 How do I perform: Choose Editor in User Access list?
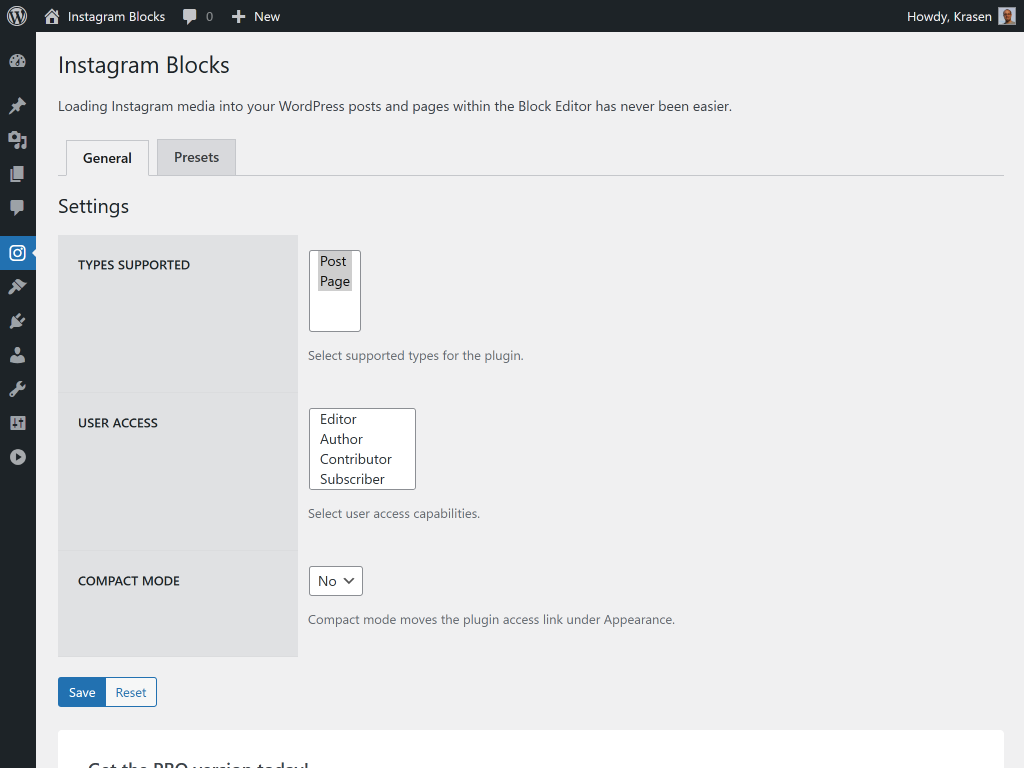[339, 420]
